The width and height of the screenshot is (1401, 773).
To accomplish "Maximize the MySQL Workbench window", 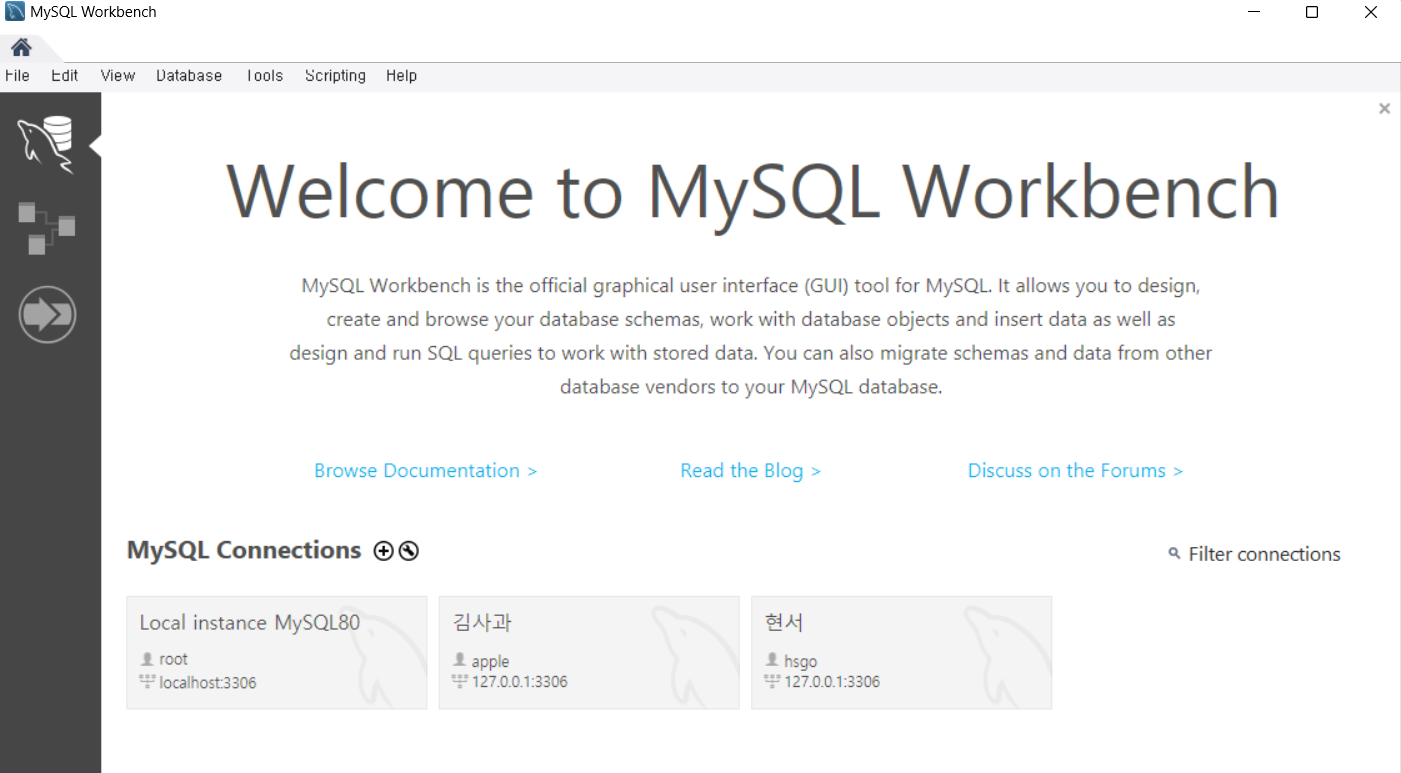I will click(1312, 12).
